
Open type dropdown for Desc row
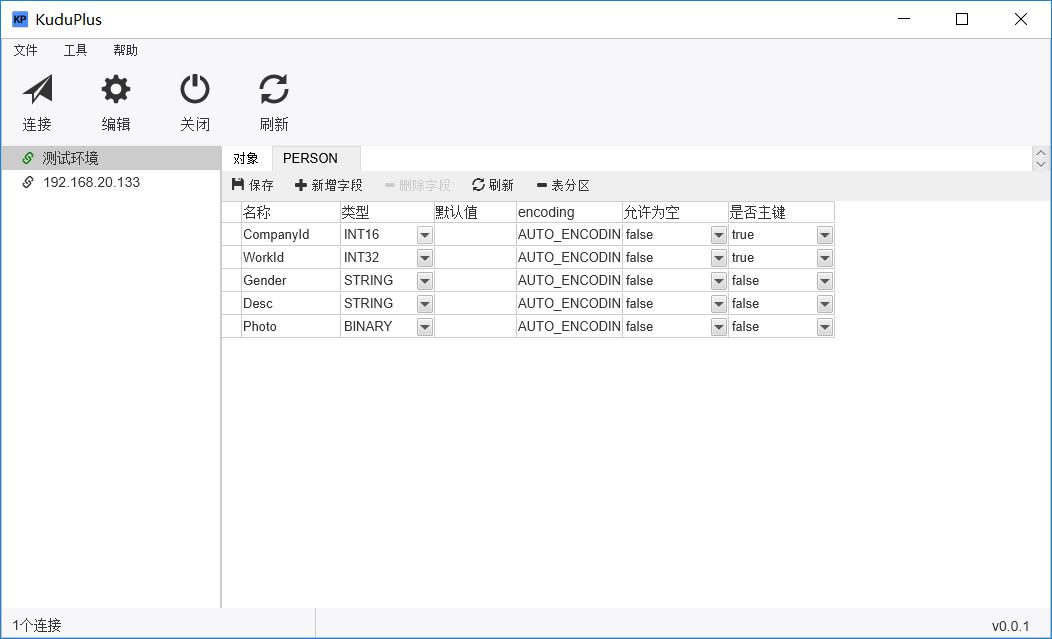(425, 303)
